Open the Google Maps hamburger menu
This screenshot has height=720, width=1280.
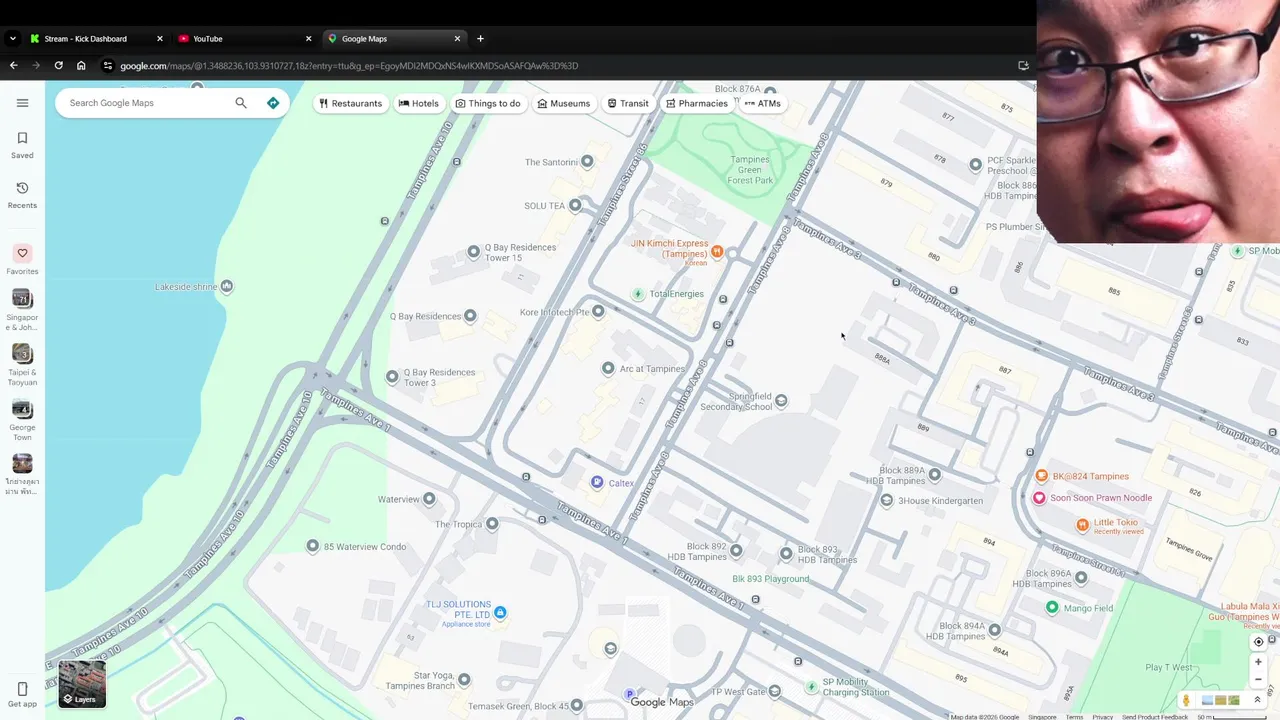pyautogui.click(x=22, y=103)
